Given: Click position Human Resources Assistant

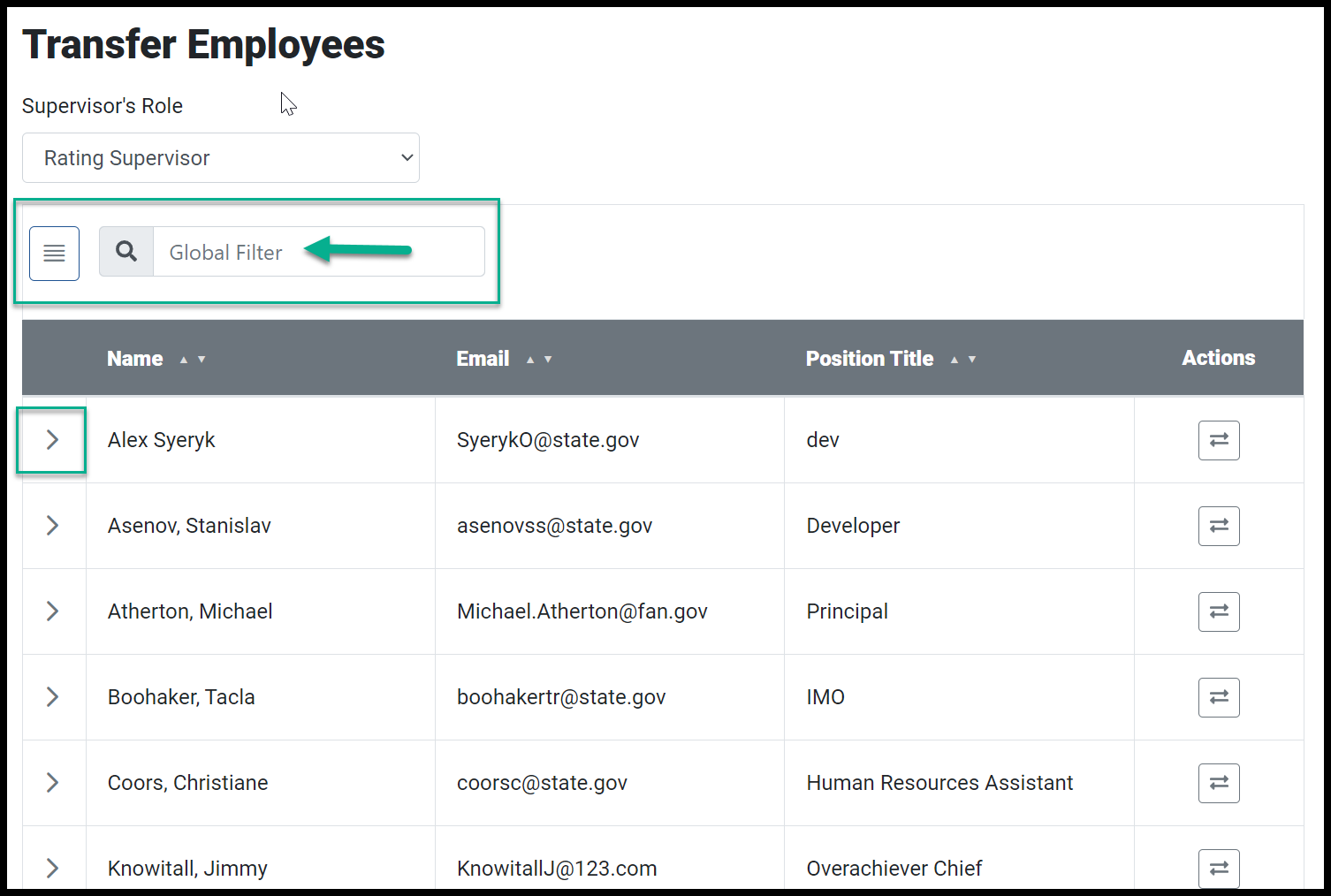Looking at the screenshot, I should (939, 783).
